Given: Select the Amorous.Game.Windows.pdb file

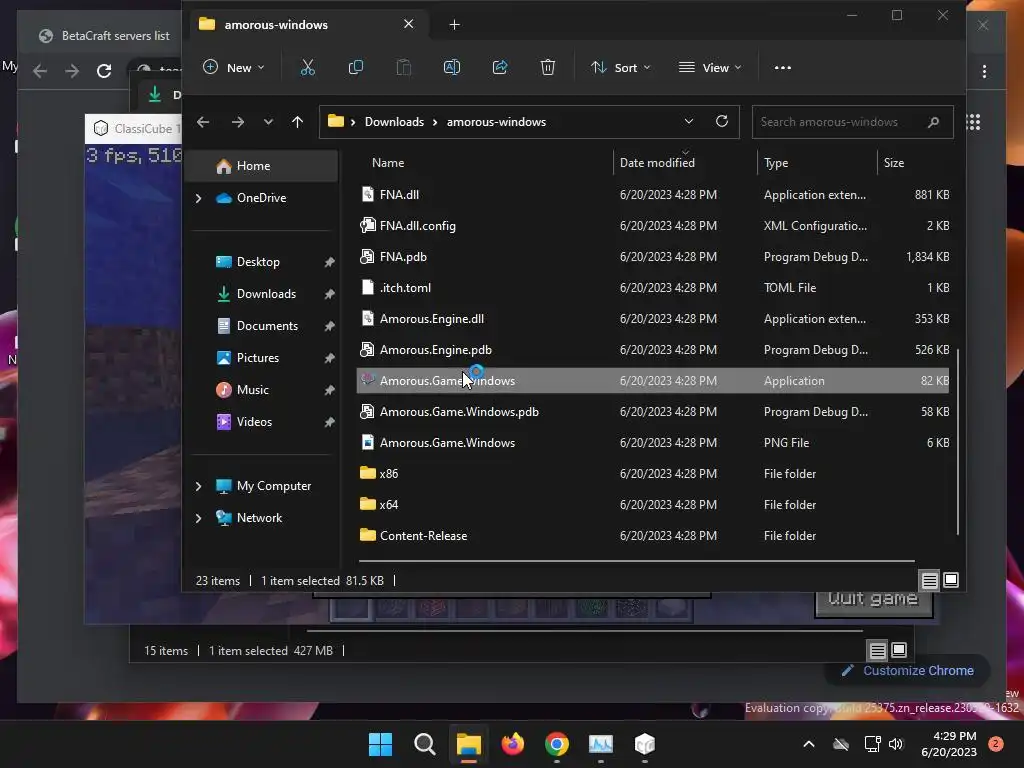Looking at the screenshot, I should (653, 412).
